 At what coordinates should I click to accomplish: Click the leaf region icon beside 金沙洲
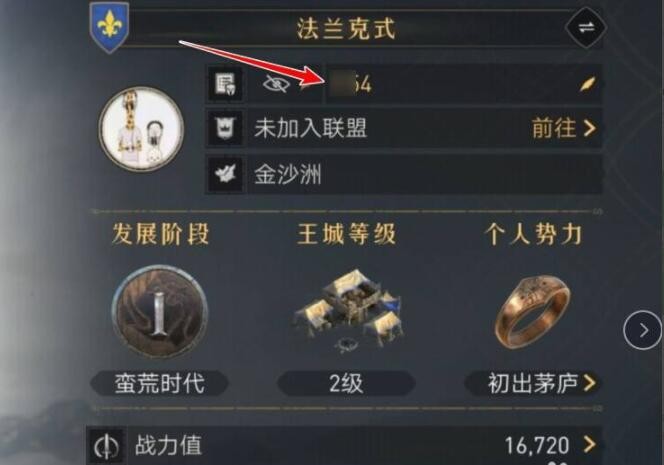click(x=225, y=173)
